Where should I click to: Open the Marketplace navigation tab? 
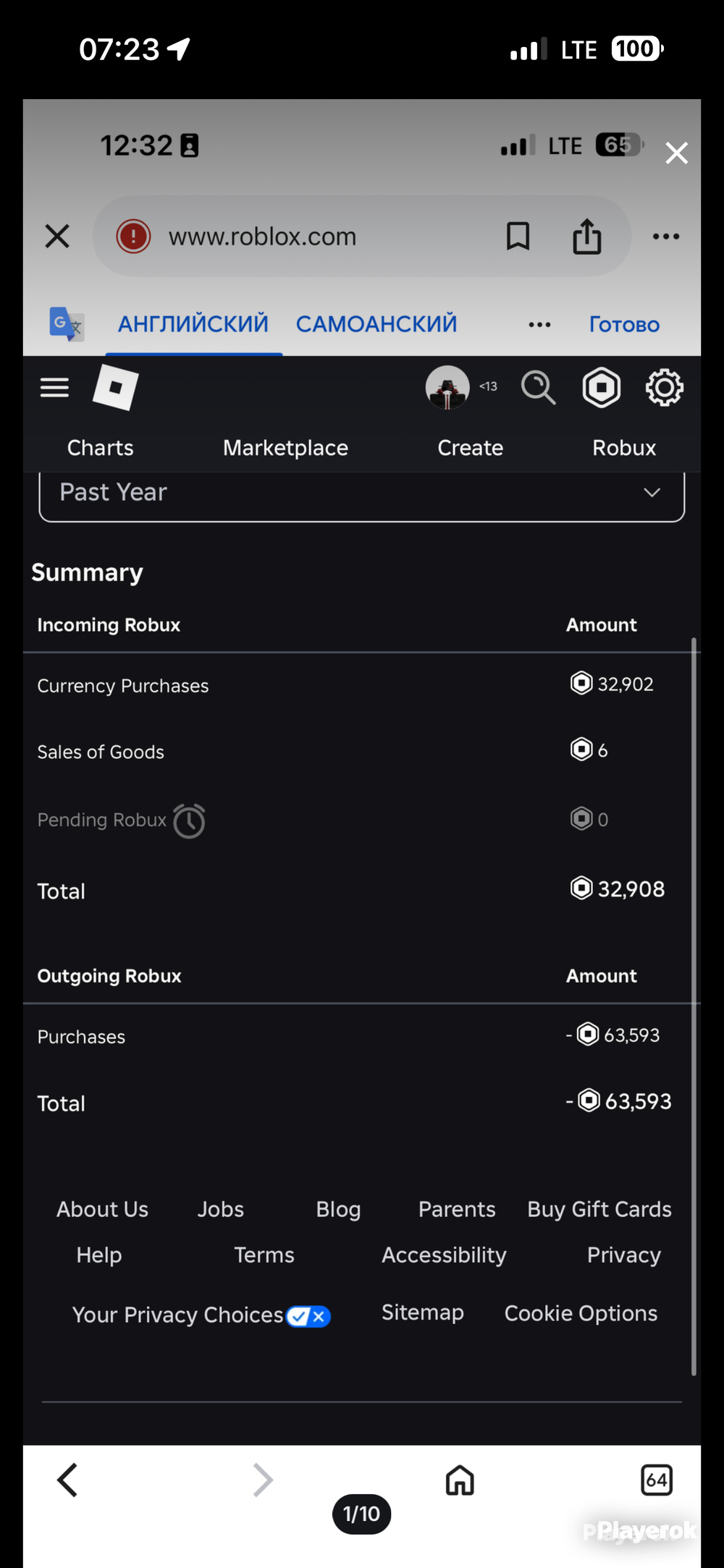(285, 448)
